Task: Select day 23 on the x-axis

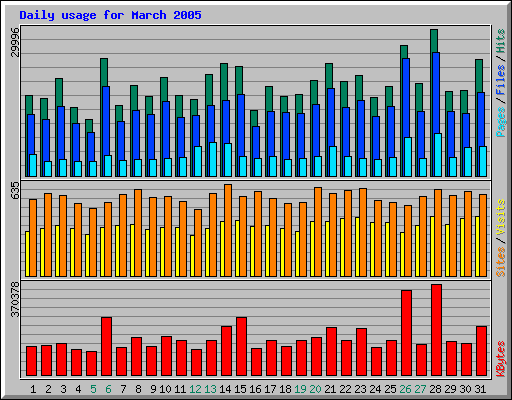Action: [x=360, y=389]
